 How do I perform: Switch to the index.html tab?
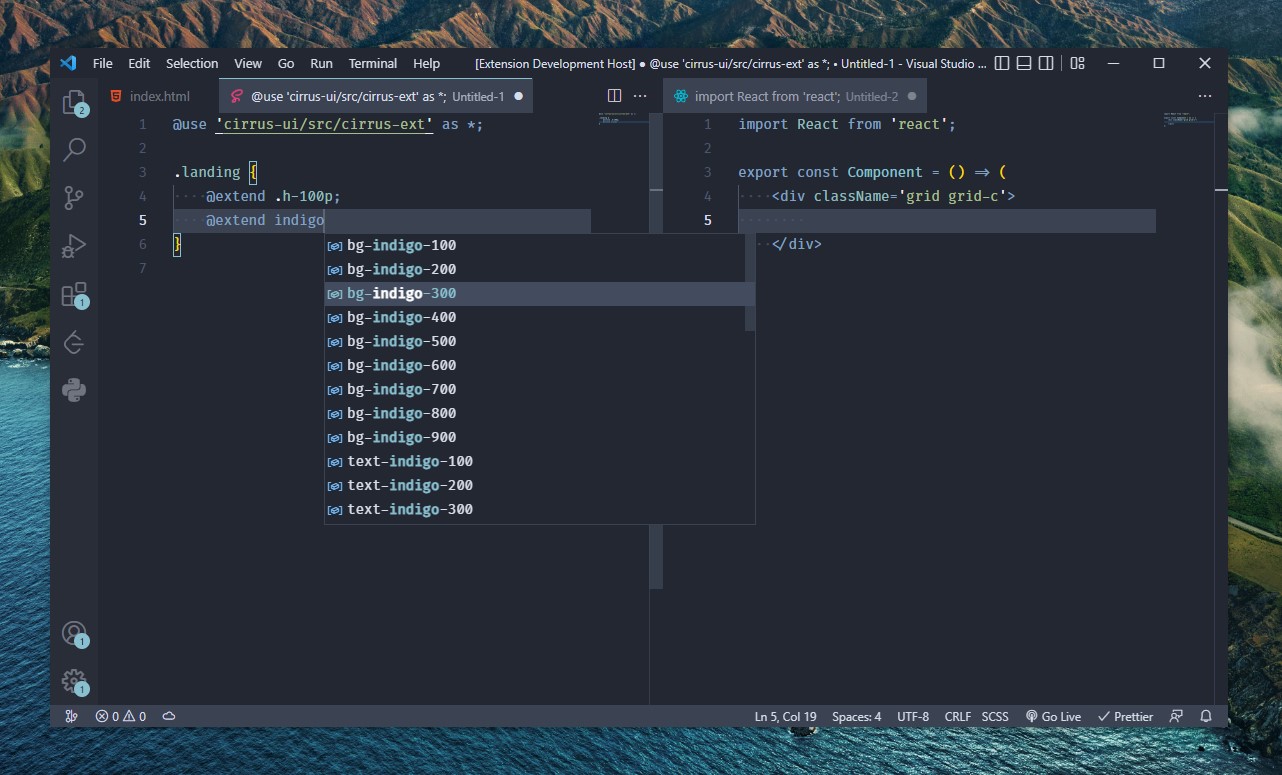(x=158, y=95)
